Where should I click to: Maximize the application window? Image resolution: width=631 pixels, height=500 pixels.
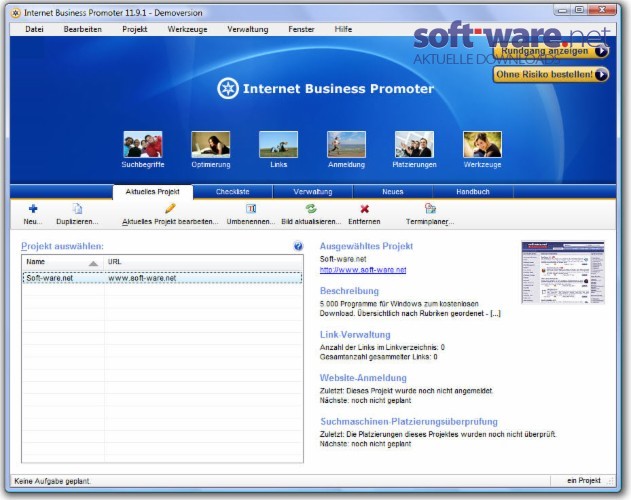pyautogui.click(x=579, y=10)
